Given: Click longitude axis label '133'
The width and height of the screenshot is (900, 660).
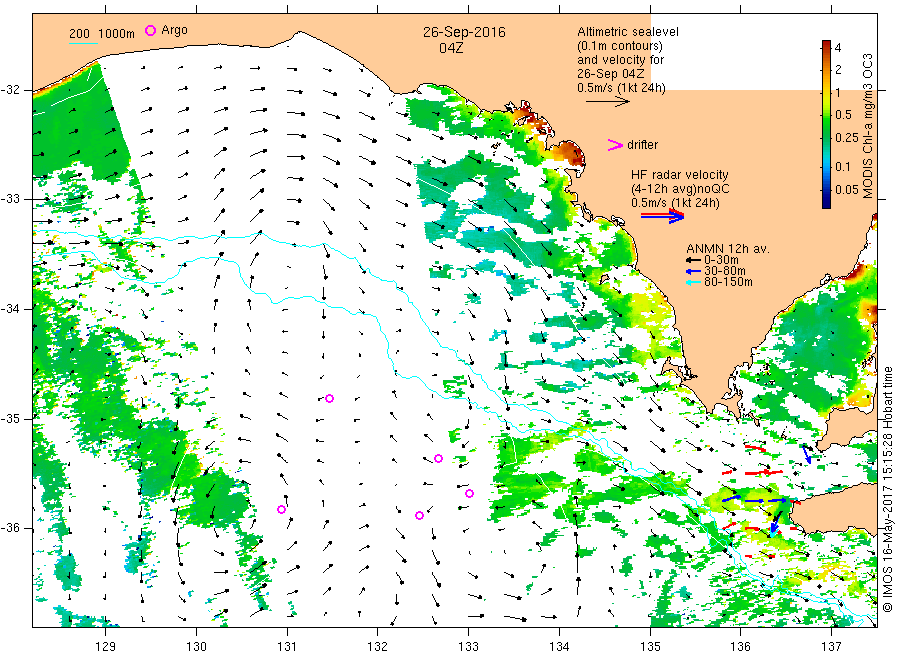Looking at the screenshot, I should click(468, 647).
